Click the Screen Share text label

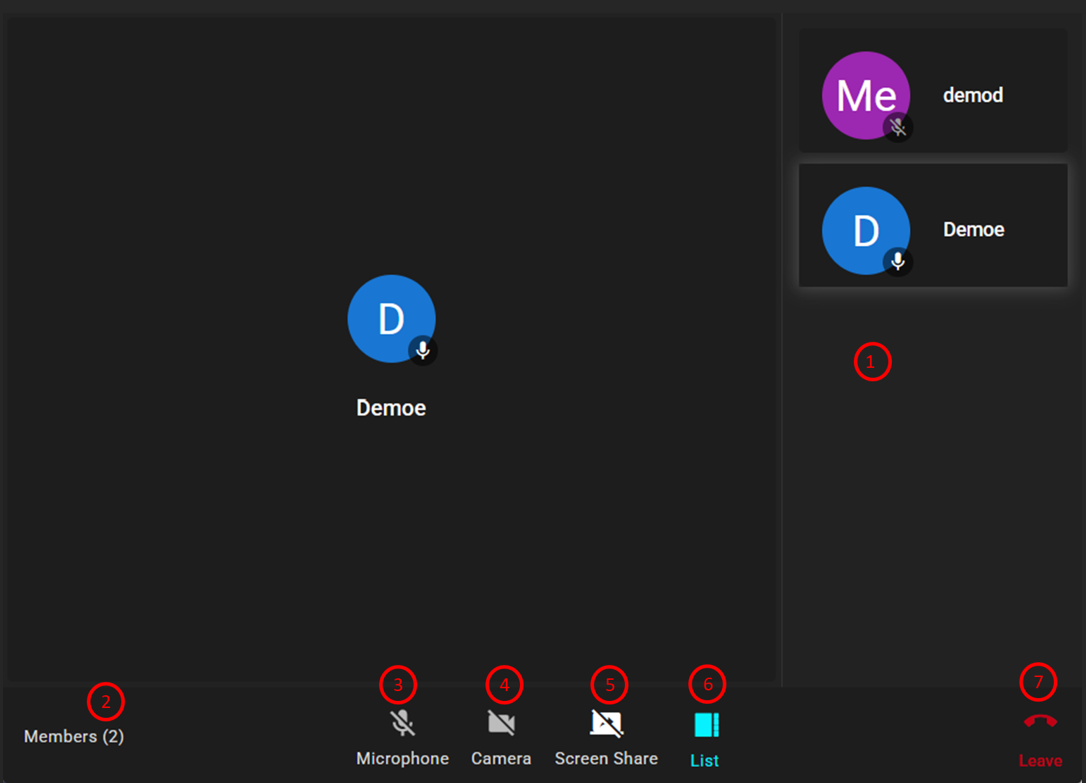(x=606, y=759)
